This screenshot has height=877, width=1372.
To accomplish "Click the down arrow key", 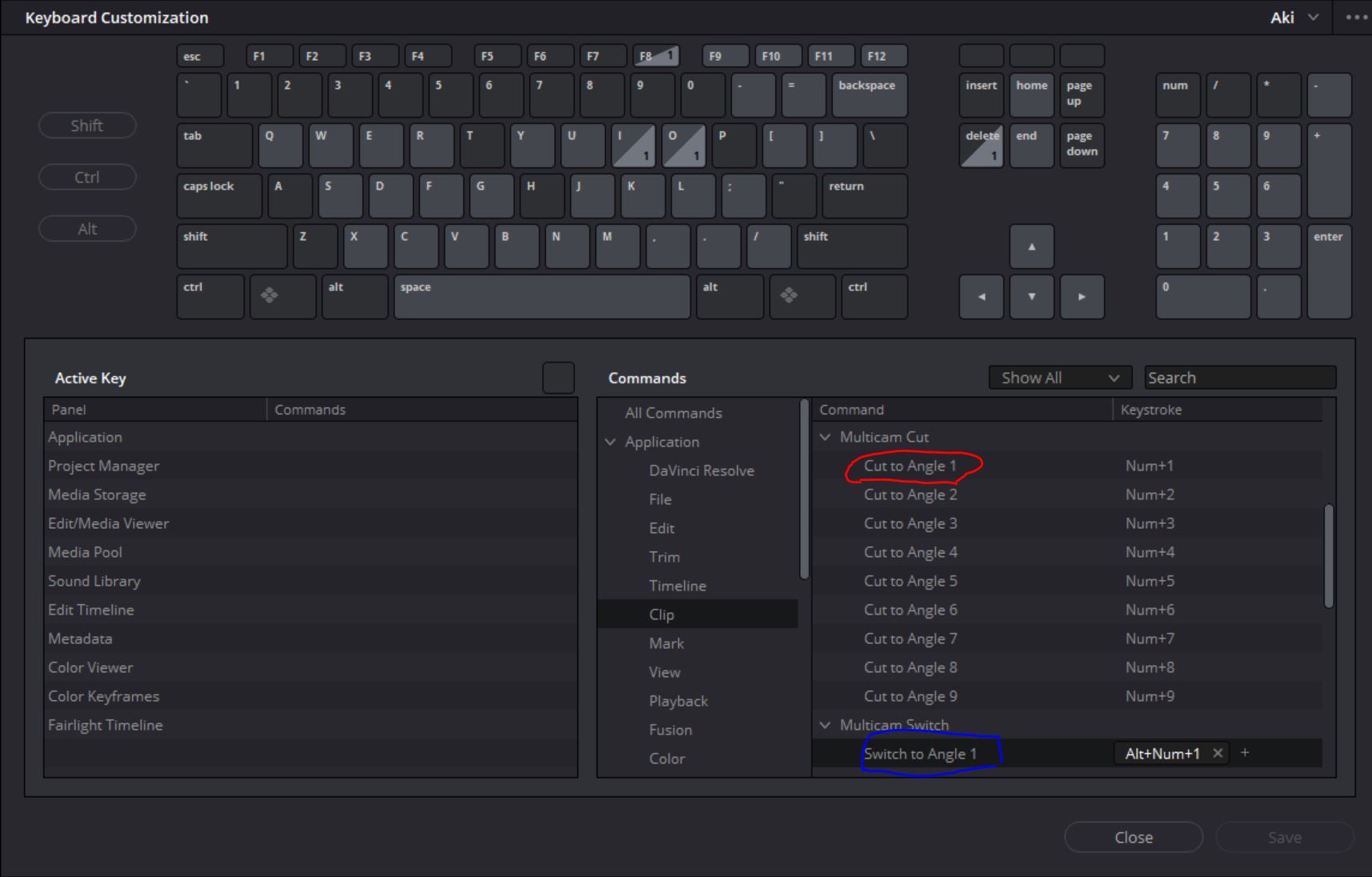I will [x=1031, y=297].
